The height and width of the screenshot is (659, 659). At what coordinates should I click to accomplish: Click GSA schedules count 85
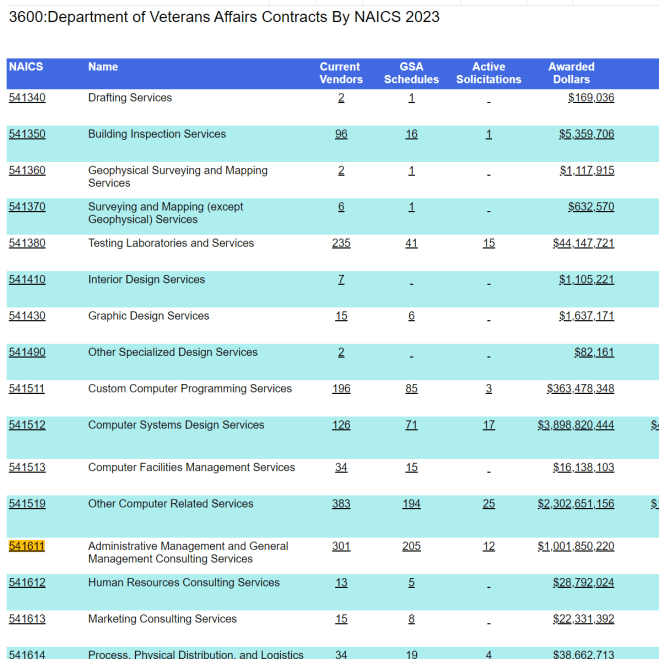pos(411,388)
